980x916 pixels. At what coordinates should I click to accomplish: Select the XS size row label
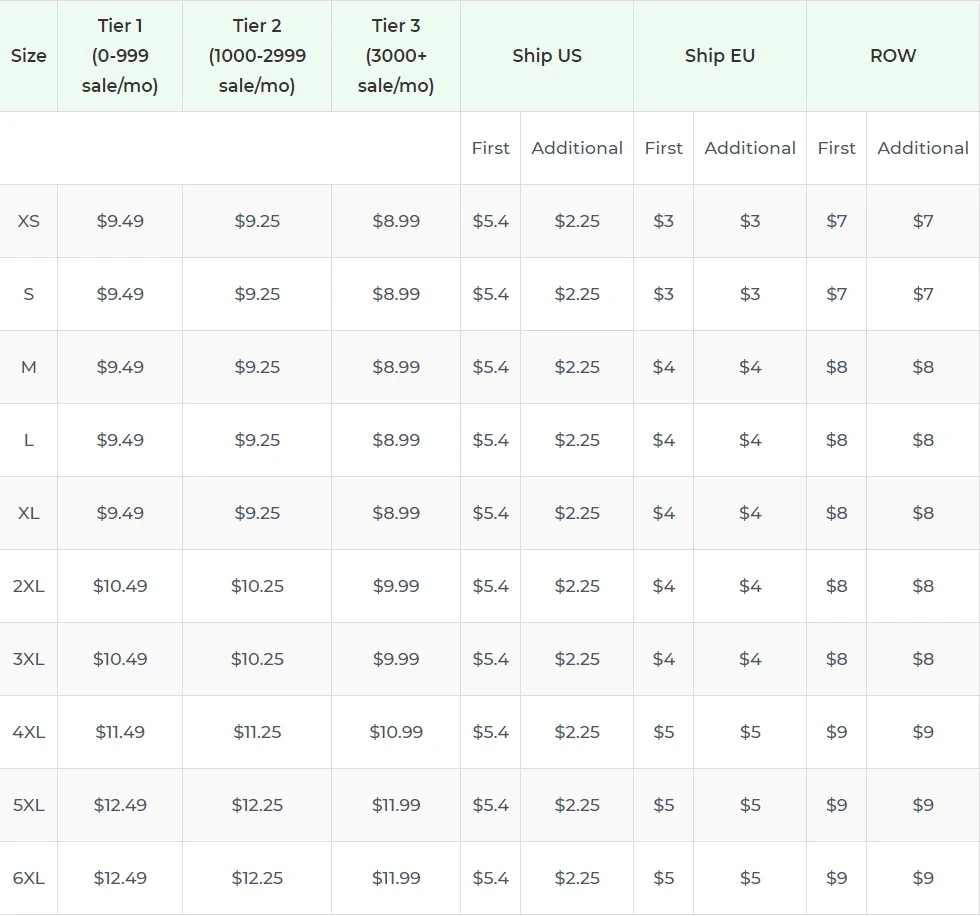click(28, 221)
